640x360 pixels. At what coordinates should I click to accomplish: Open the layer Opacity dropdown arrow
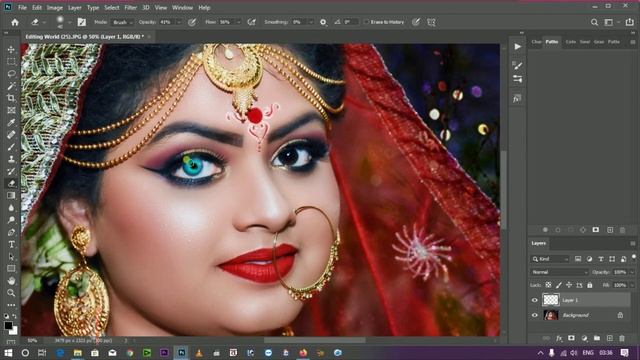pyautogui.click(x=632, y=272)
